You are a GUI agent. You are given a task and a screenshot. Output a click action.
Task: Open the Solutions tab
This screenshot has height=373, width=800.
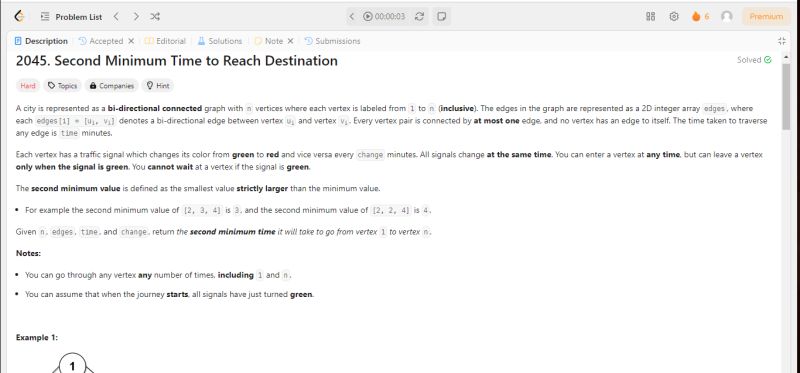tap(220, 41)
